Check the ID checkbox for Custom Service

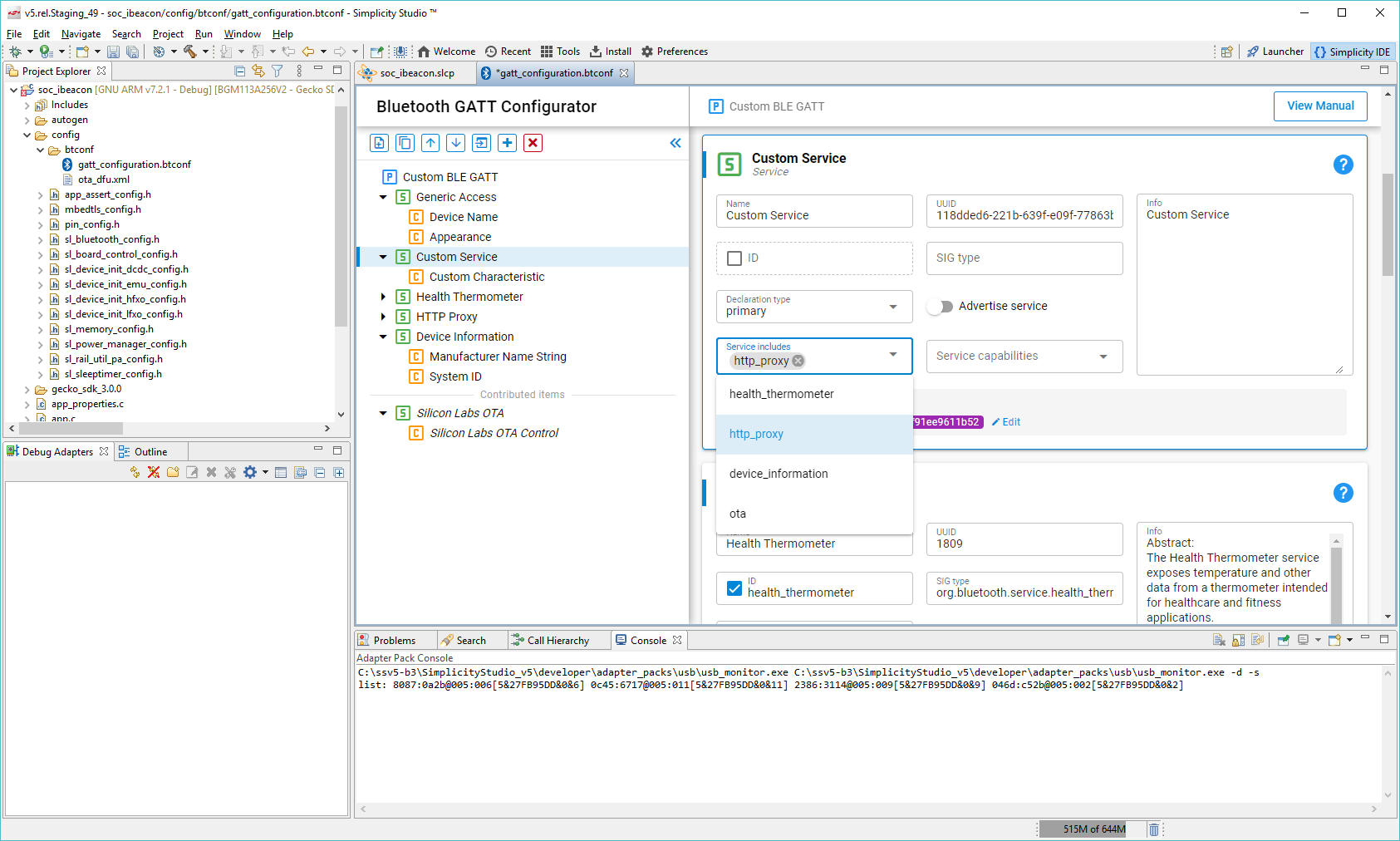click(x=734, y=258)
